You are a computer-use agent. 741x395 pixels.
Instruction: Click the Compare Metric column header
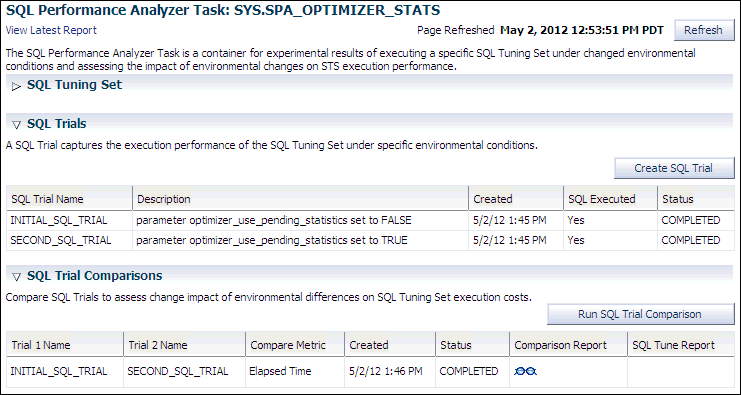coord(288,345)
